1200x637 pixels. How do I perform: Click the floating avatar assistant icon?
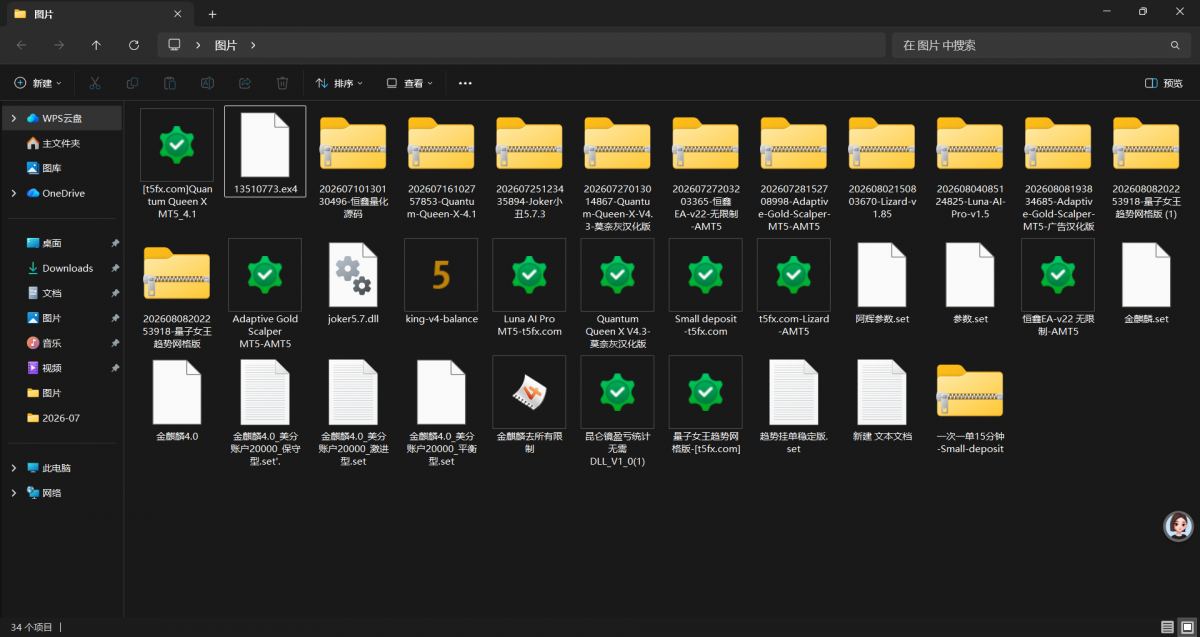point(1180,525)
